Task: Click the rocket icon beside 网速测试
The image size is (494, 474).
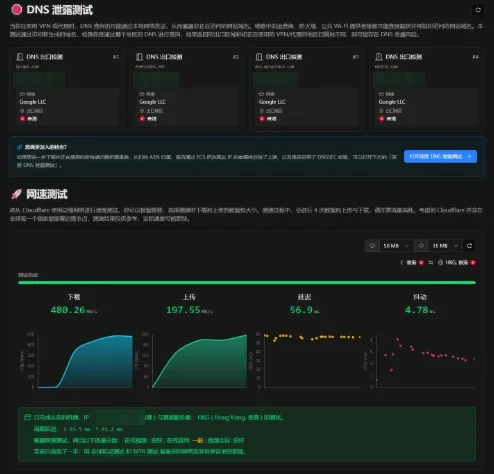Action: point(16,194)
